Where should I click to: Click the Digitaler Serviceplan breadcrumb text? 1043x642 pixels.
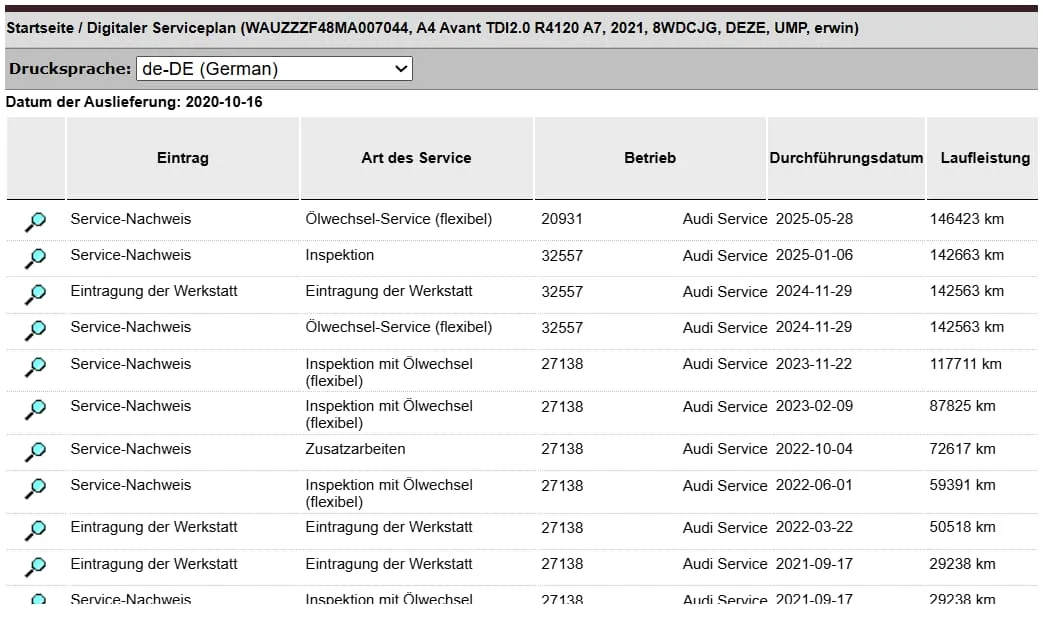(162, 28)
